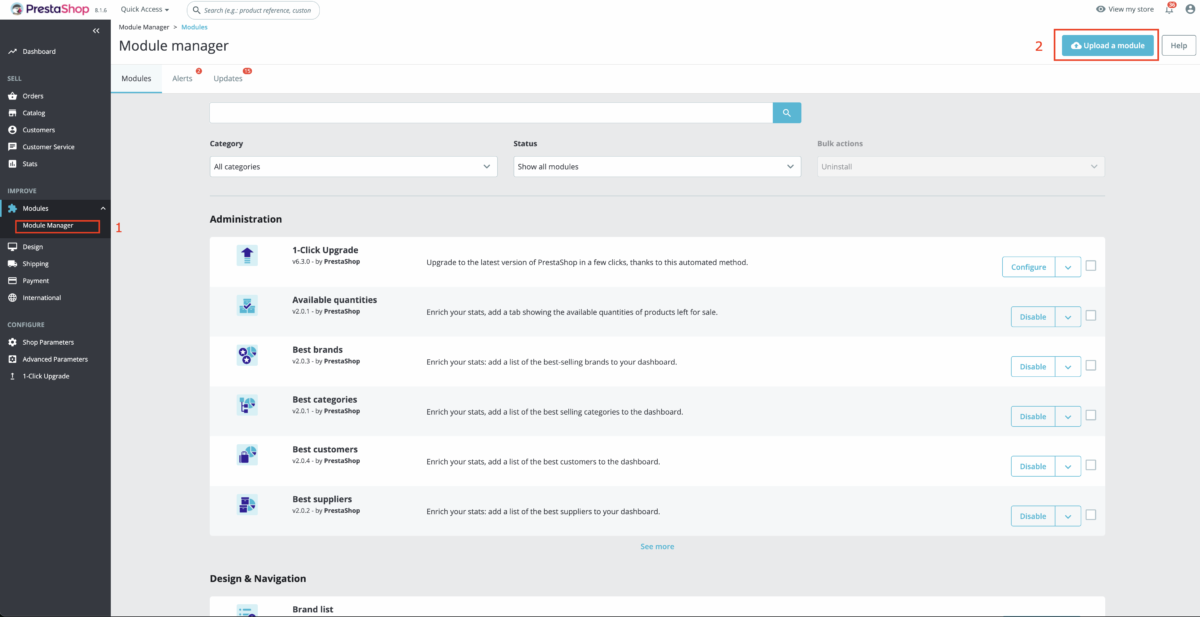Click the Help button
Viewport: 1200px width, 617px height.
[x=1178, y=45]
